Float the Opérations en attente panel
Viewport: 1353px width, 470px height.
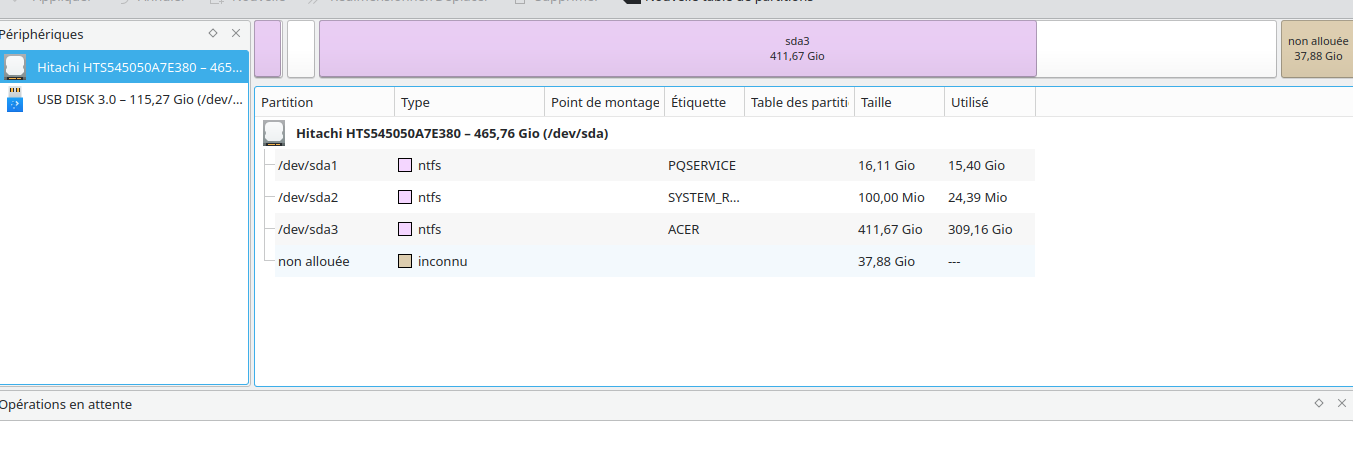(1318, 403)
